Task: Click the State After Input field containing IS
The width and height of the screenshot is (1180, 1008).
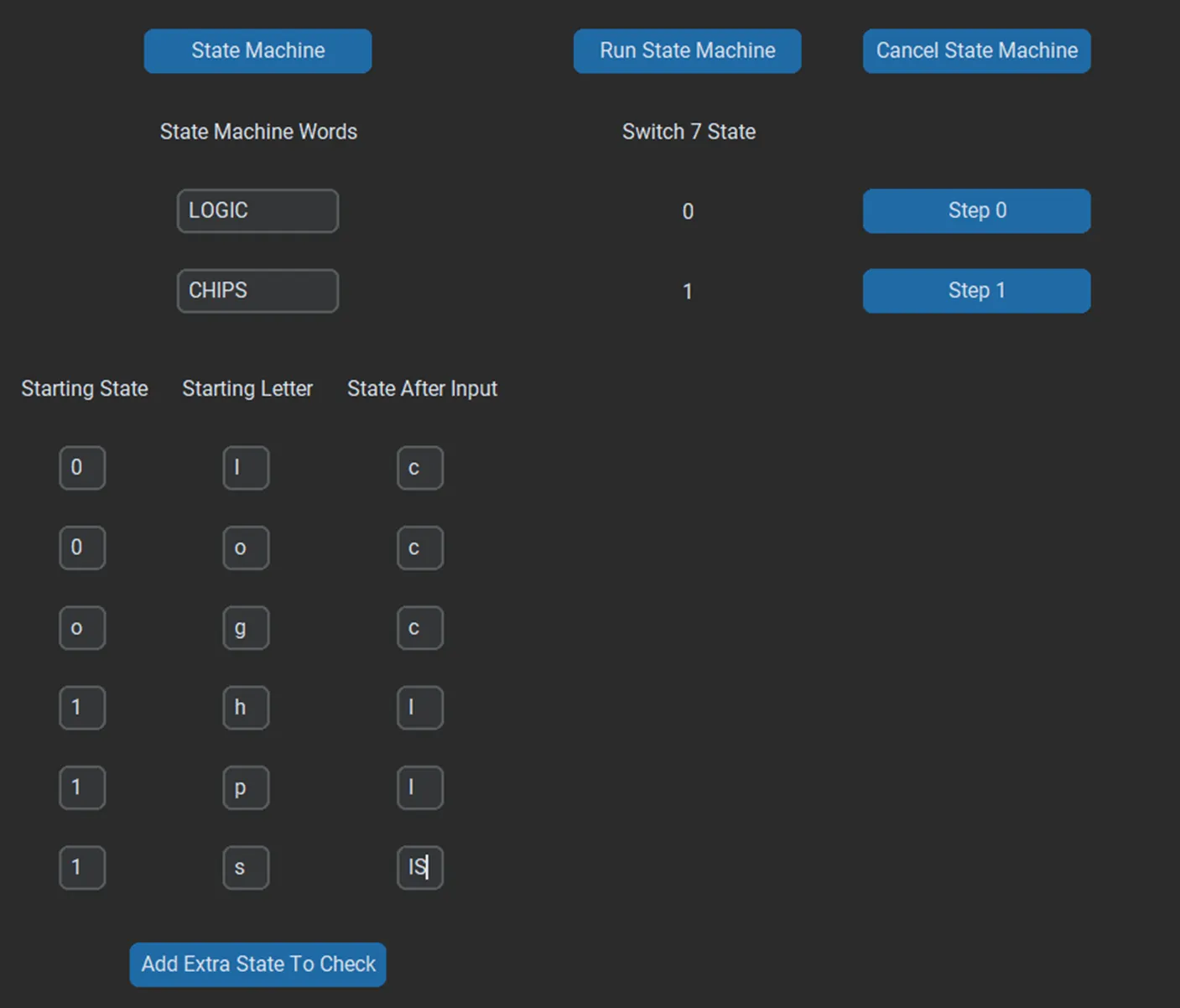Action: click(x=419, y=867)
